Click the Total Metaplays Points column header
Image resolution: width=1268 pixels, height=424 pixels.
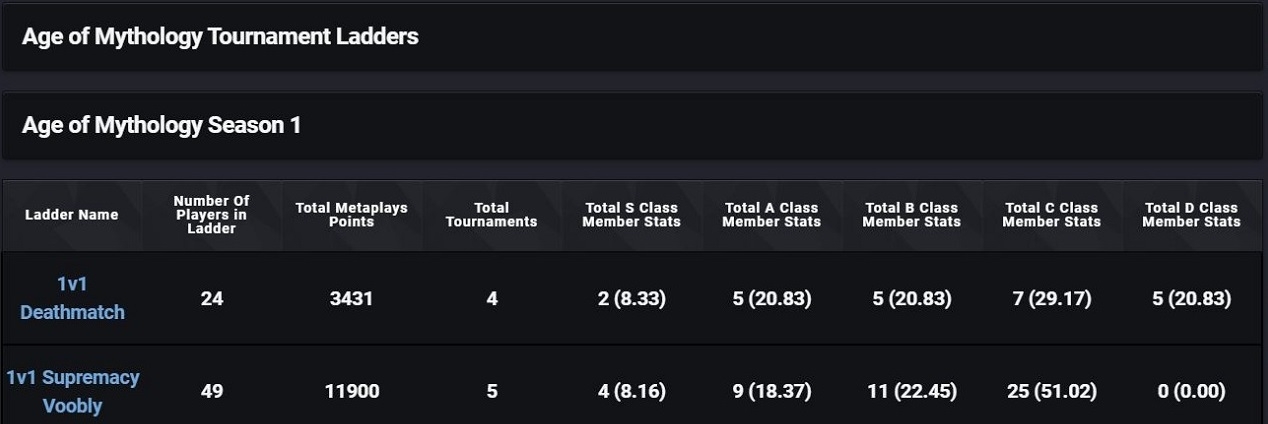pos(351,215)
